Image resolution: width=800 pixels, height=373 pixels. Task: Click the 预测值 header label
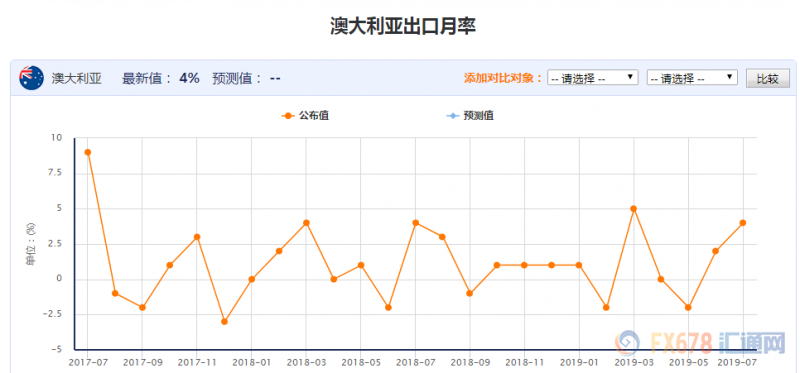pos(238,79)
